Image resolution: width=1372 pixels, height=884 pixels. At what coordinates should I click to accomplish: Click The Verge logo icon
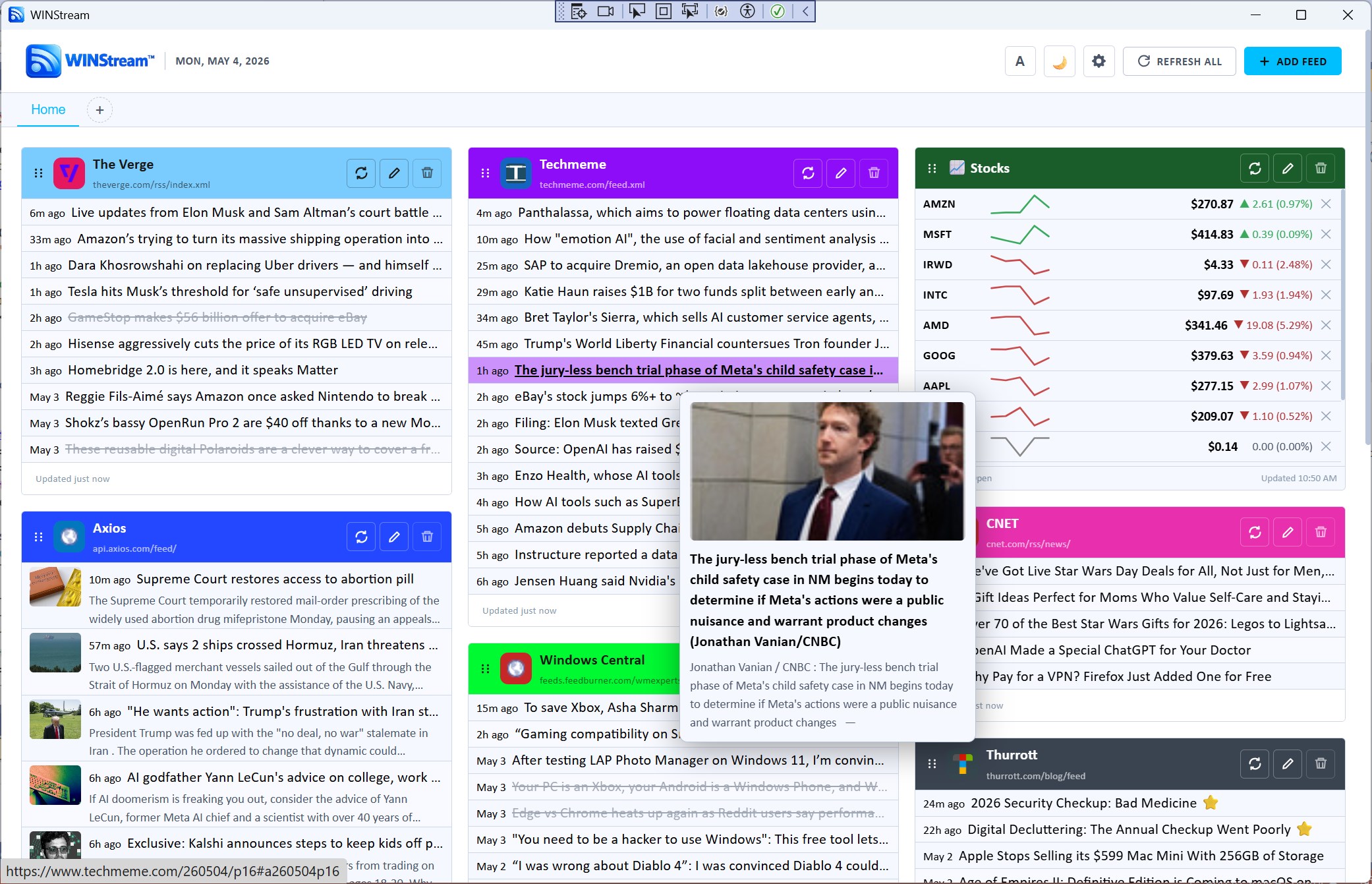[69, 173]
